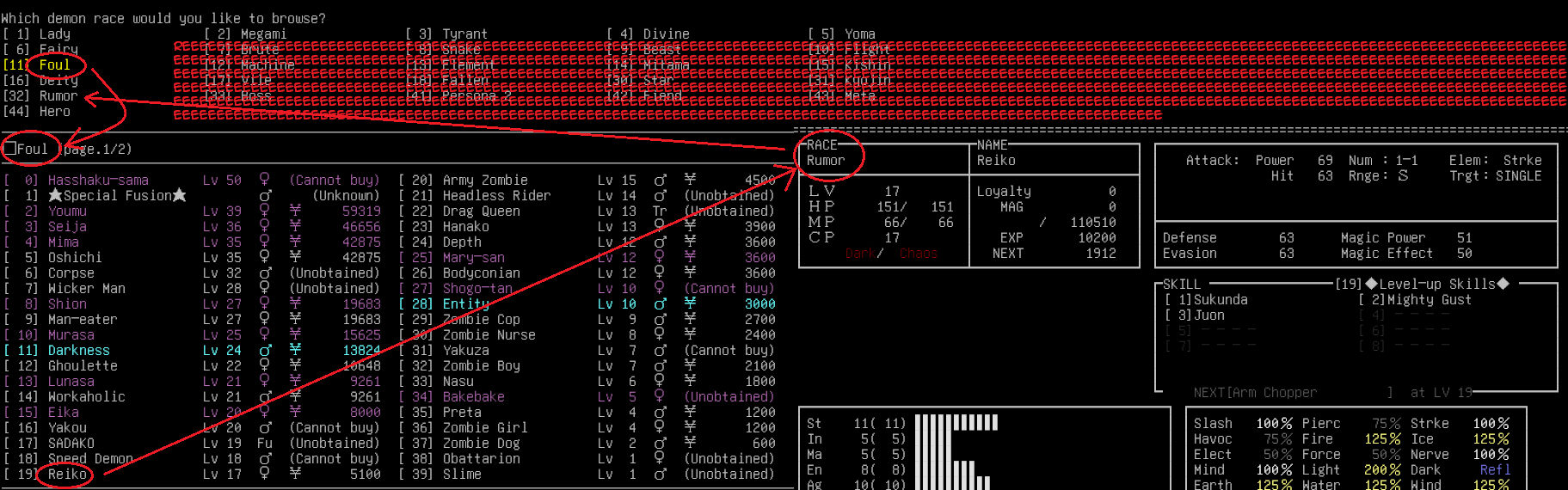Choose the Preta entry
1568x490 pixels.
[x=587, y=413]
